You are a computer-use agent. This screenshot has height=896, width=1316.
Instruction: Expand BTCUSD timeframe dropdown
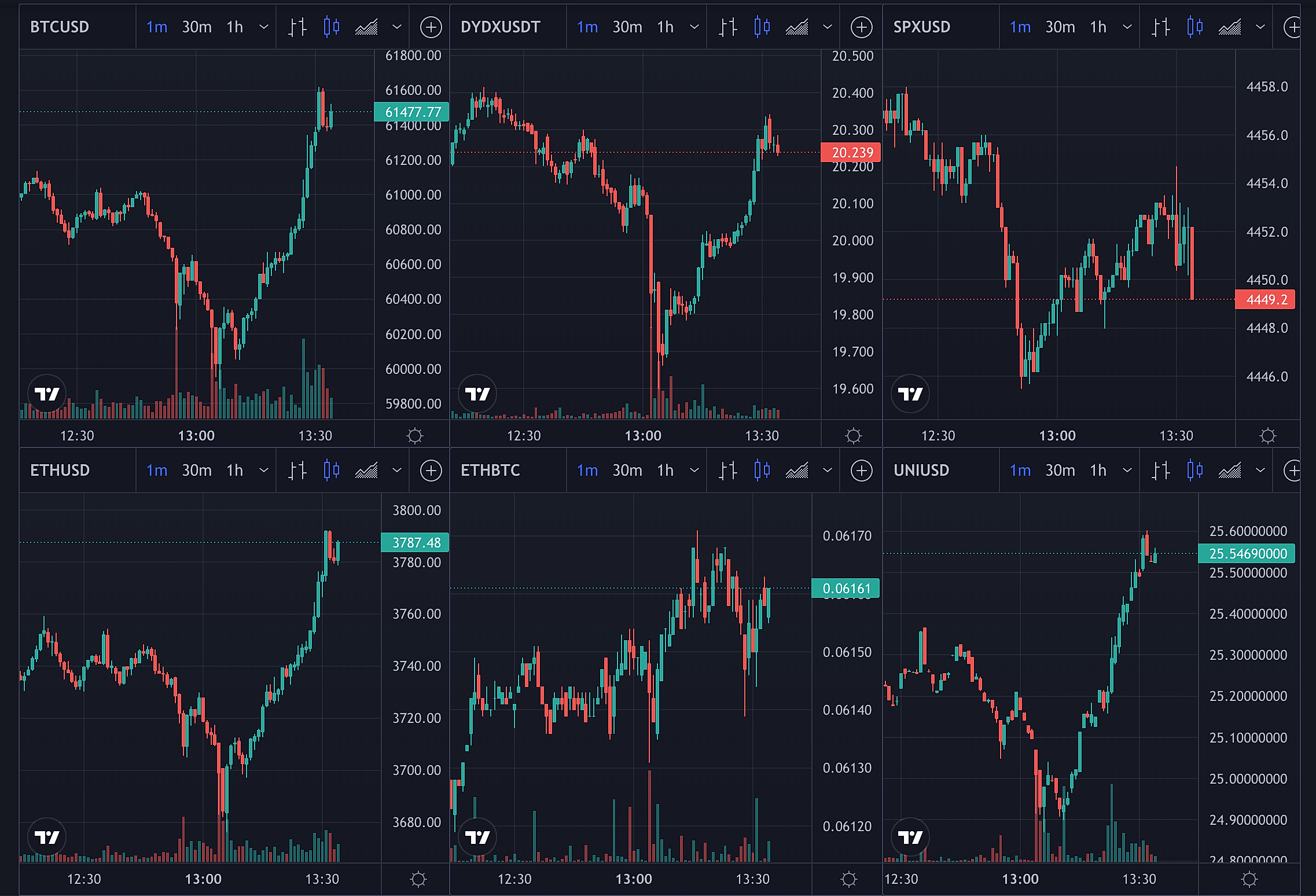pos(264,27)
